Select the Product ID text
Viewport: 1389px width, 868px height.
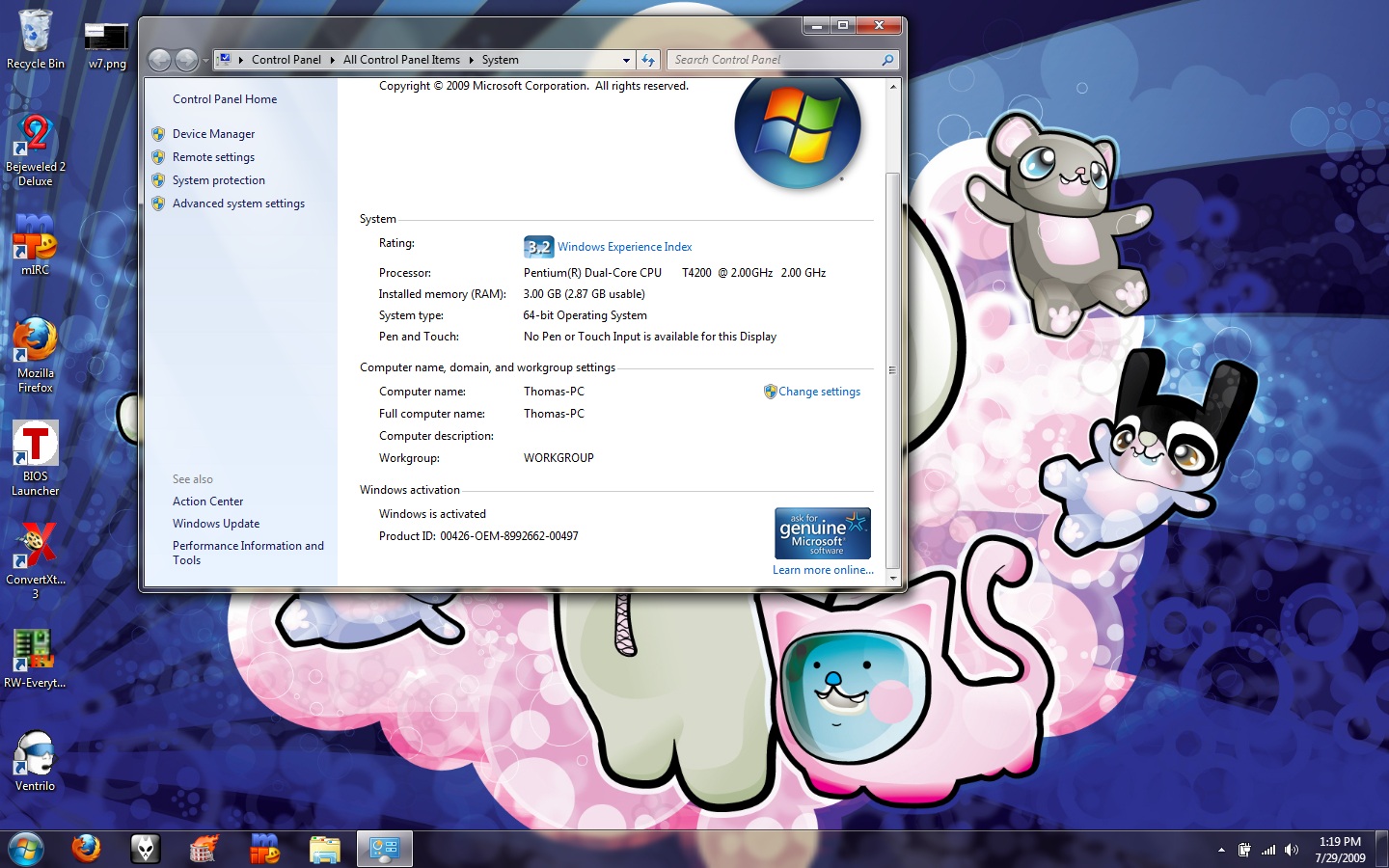pos(478,536)
